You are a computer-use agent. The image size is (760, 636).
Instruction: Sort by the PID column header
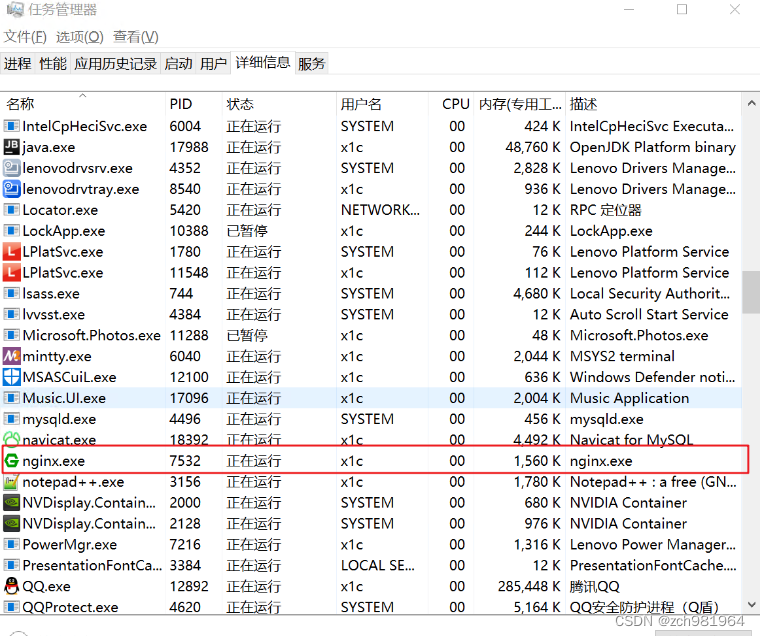pos(194,104)
